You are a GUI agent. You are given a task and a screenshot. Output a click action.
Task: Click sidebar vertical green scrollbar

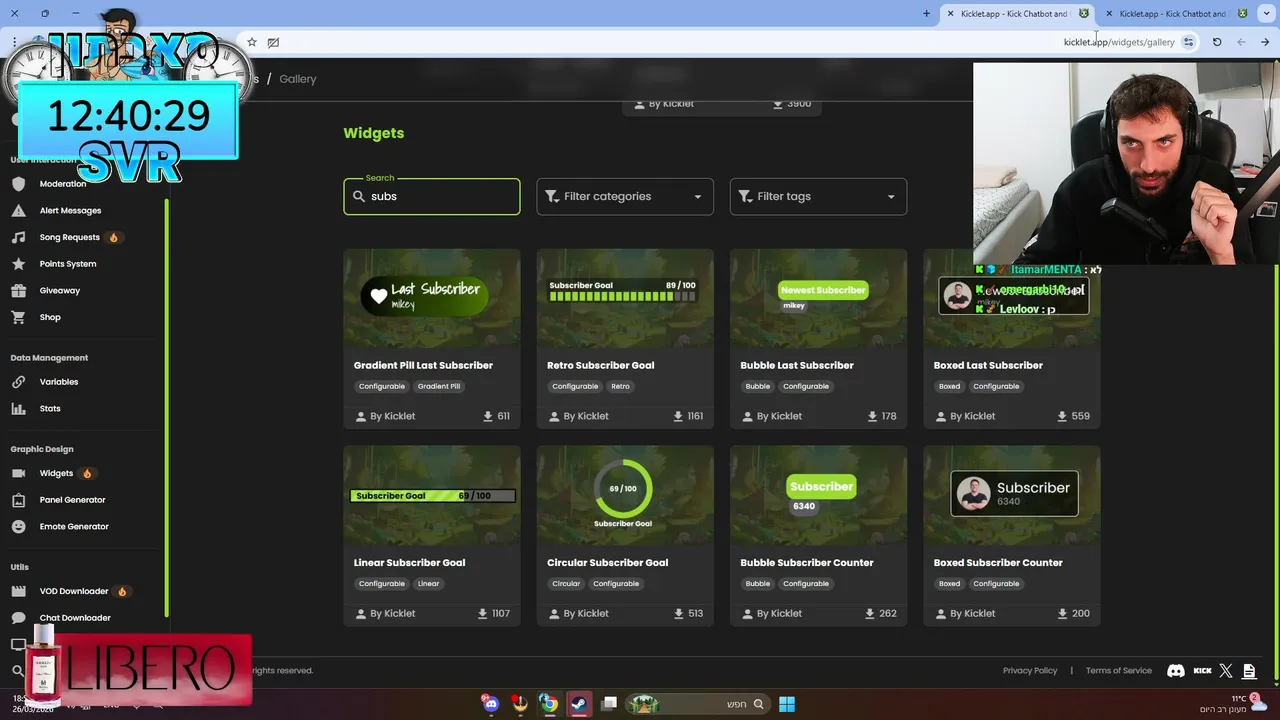[166, 408]
